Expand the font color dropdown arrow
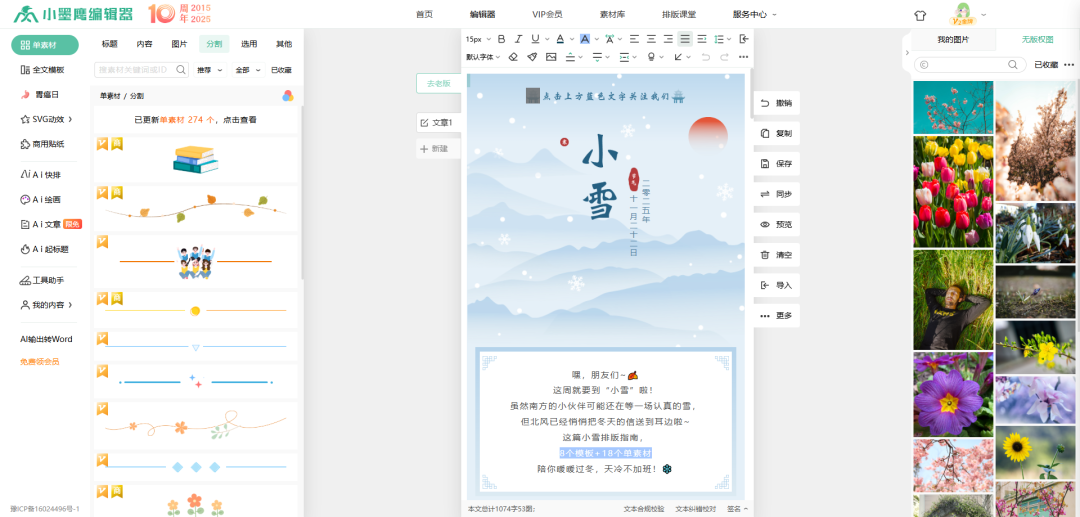This screenshot has height=517, width=1080. click(x=571, y=39)
